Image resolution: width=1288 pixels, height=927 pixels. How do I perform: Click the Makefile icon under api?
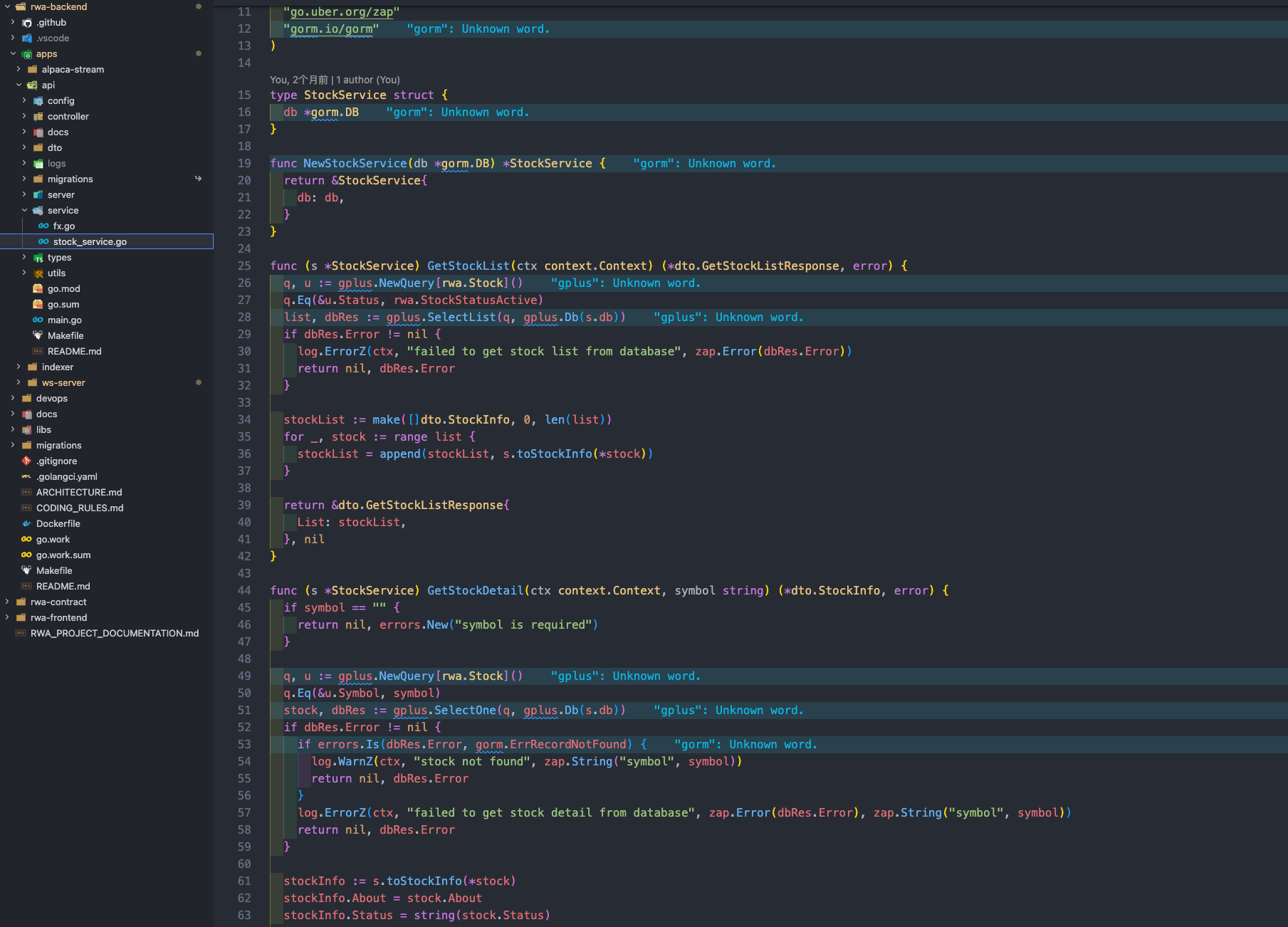[38, 335]
